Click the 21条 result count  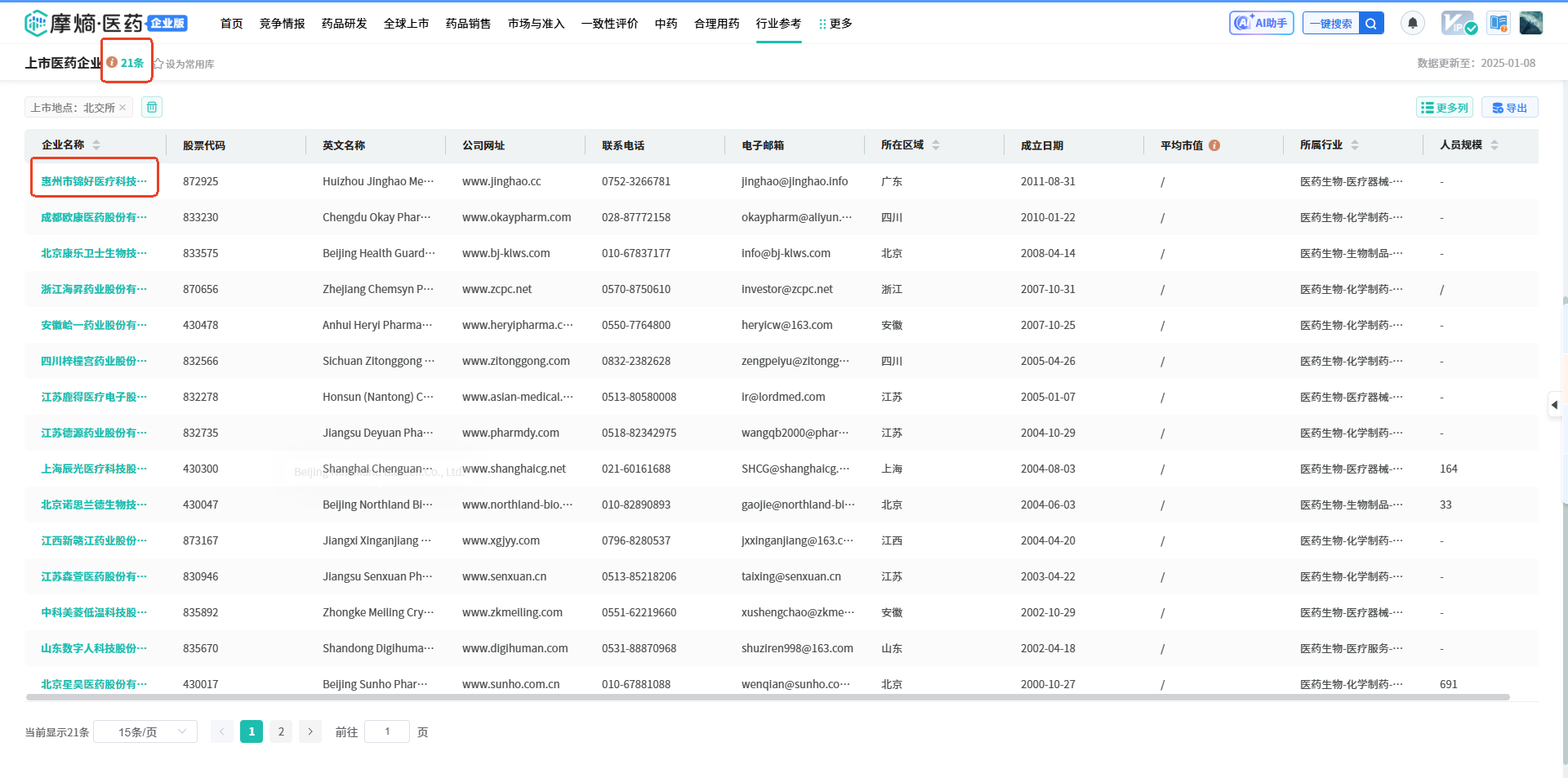click(x=132, y=63)
